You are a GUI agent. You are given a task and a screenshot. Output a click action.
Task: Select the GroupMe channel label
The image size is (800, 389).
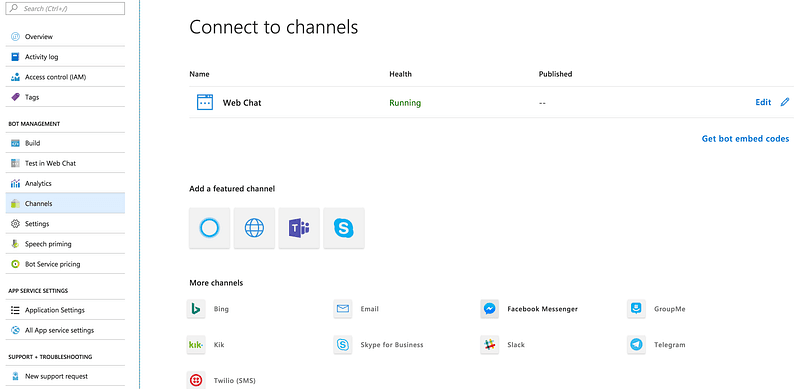(x=669, y=309)
